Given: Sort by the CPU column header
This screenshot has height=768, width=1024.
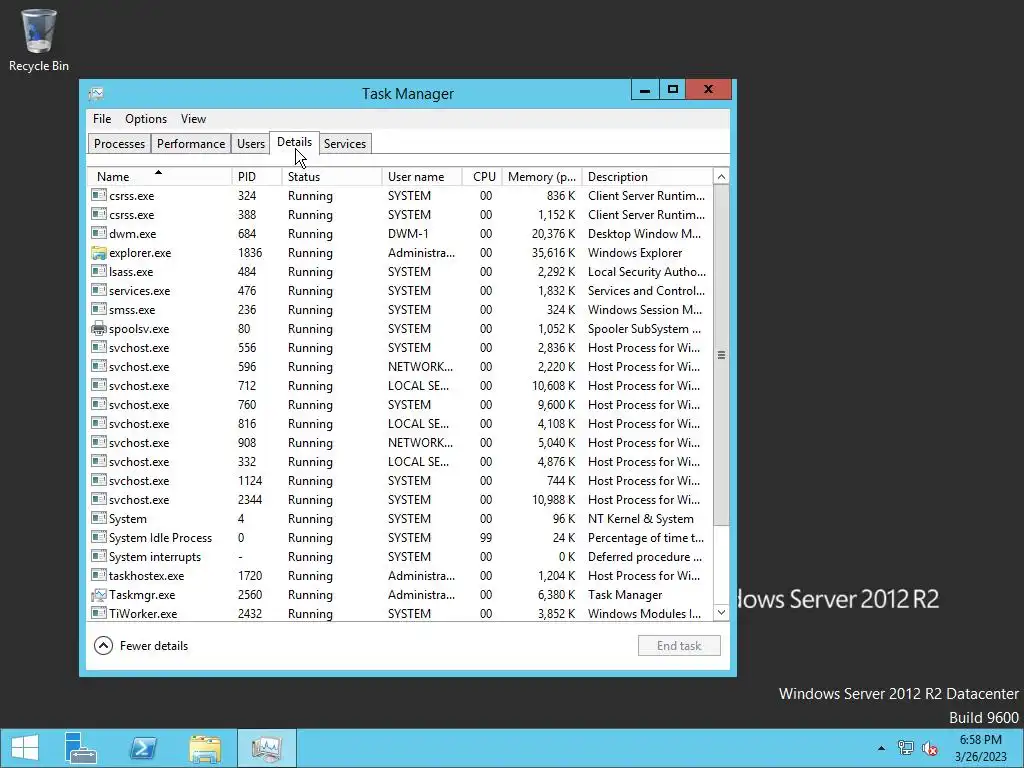Looking at the screenshot, I should click(x=483, y=176).
